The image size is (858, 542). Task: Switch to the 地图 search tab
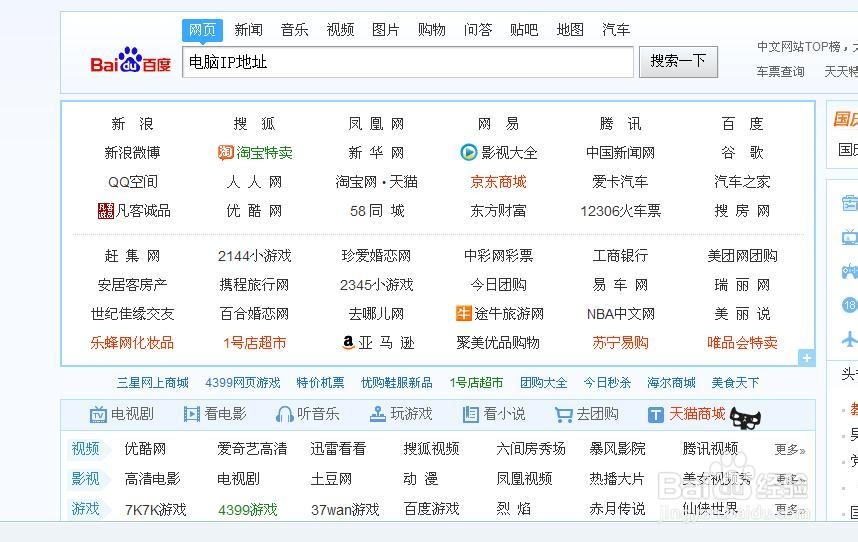[x=570, y=30]
